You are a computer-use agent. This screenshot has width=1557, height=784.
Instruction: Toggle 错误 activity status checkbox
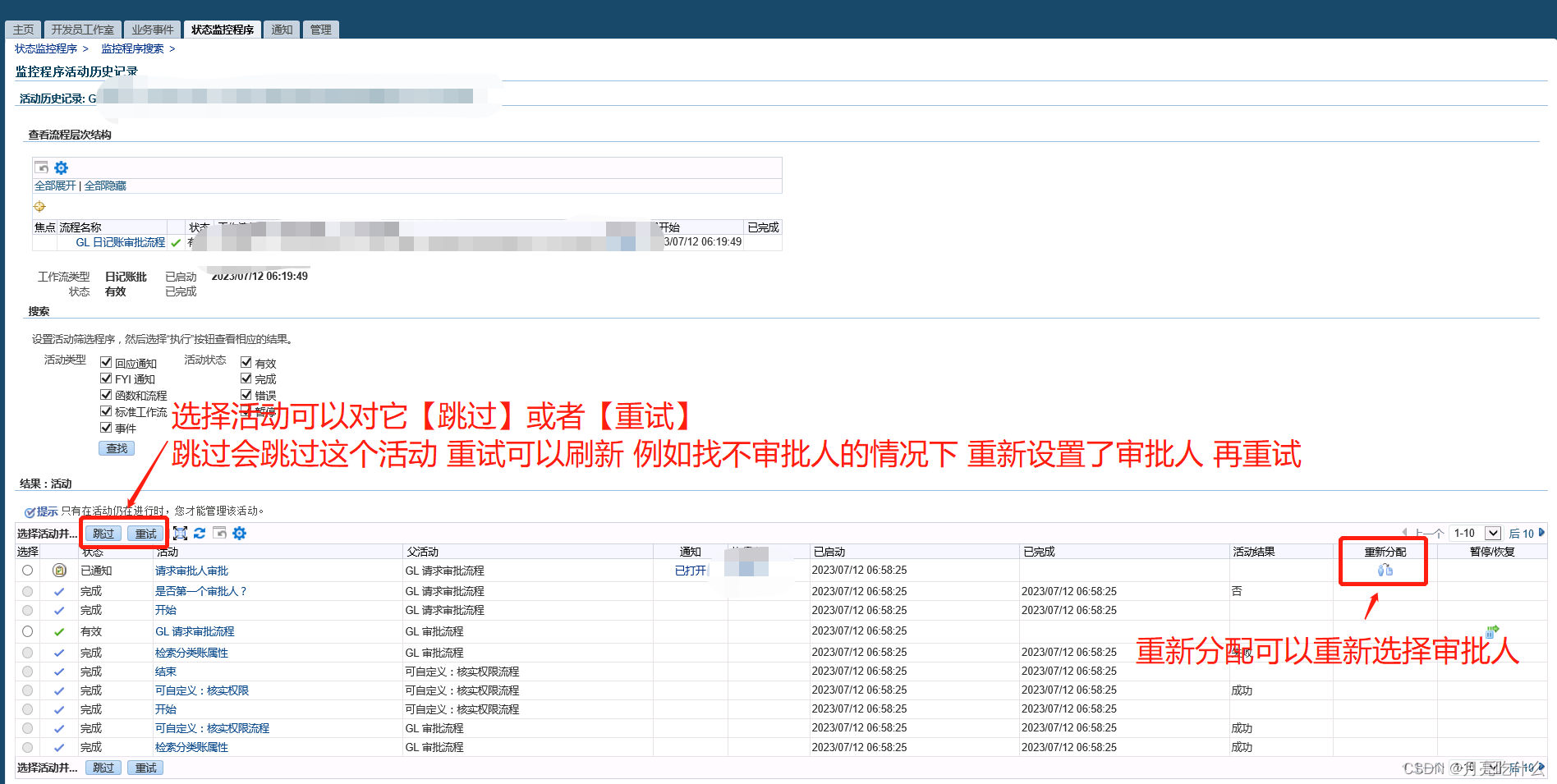(246, 395)
